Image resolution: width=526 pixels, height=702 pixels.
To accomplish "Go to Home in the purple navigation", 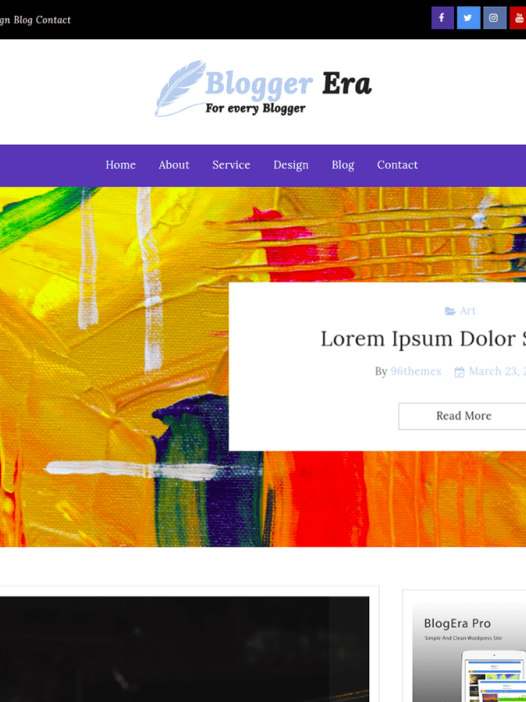I will pos(120,165).
